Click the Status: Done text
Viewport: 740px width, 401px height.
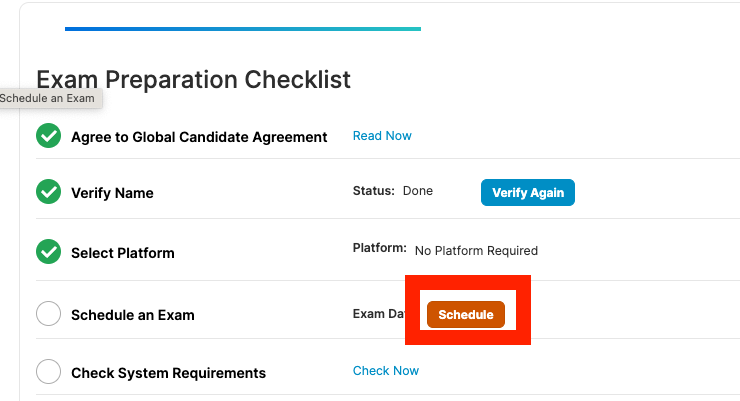[x=393, y=191]
